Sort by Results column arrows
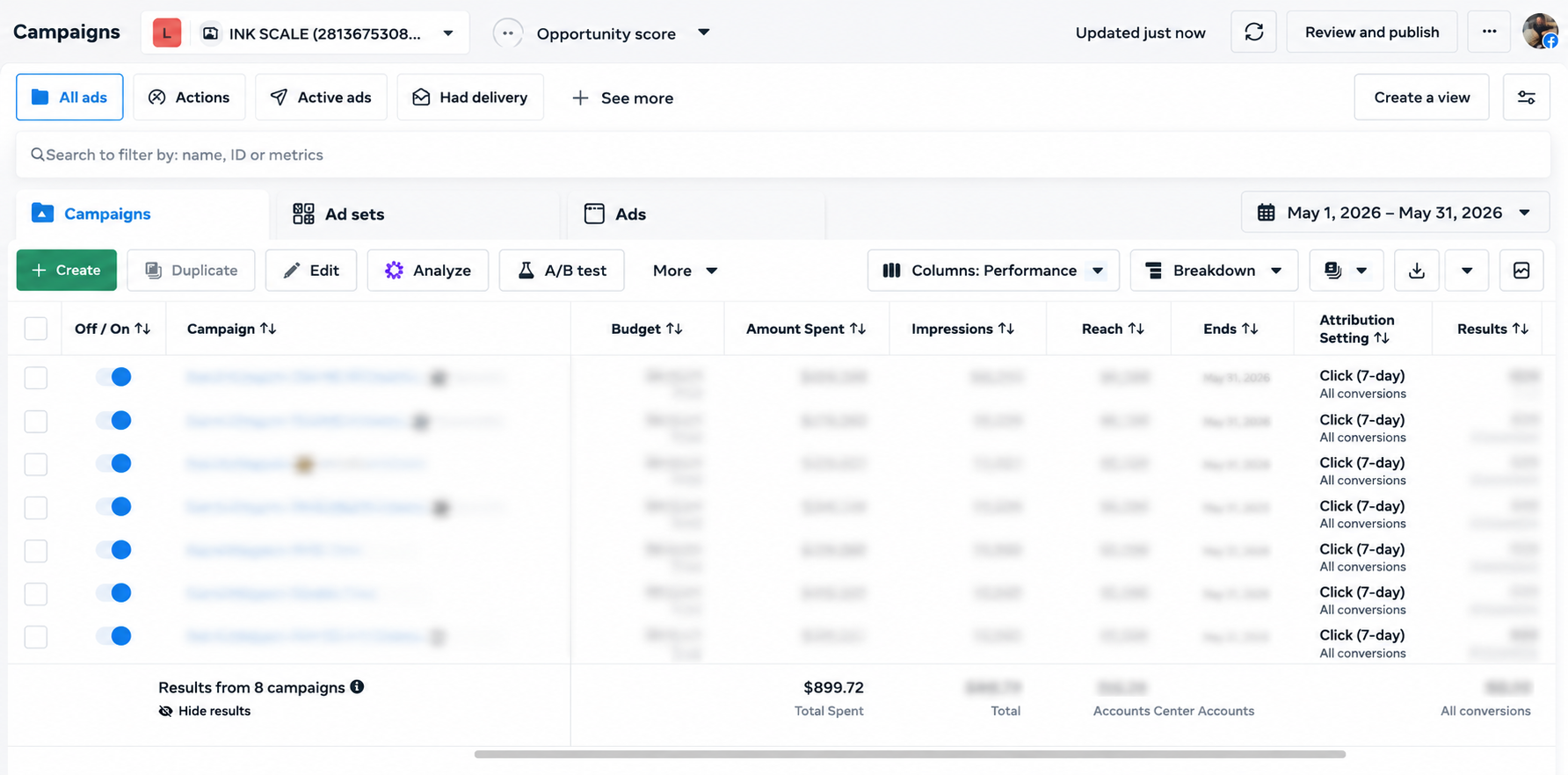1568x775 pixels. pos(1521,329)
